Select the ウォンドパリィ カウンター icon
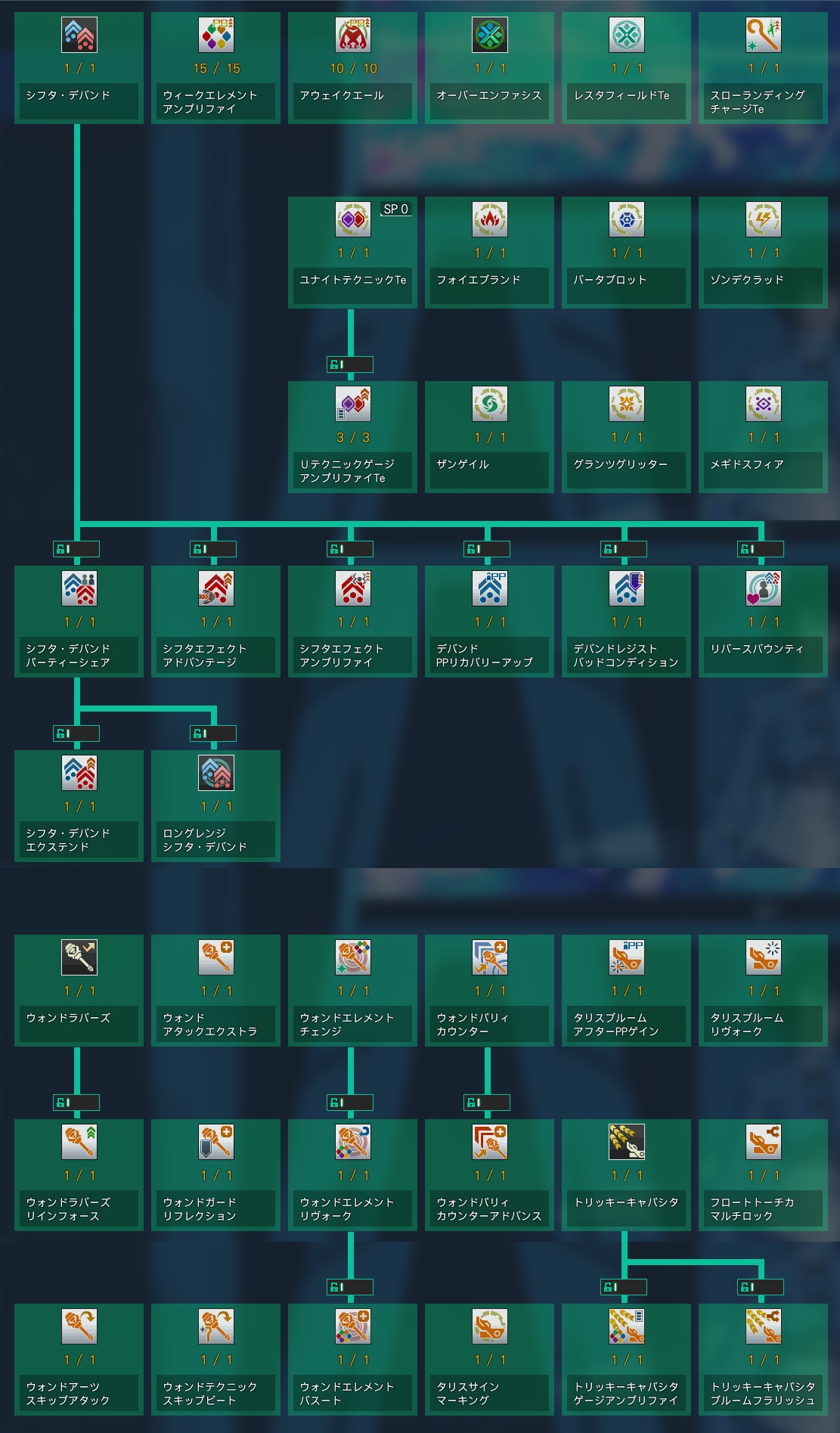The width and height of the screenshot is (840, 1433). (x=490, y=957)
